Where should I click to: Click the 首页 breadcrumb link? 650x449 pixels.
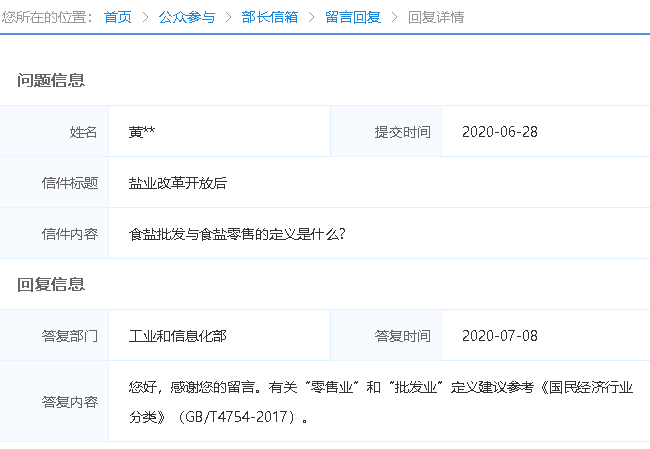pyautogui.click(x=118, y=17)
